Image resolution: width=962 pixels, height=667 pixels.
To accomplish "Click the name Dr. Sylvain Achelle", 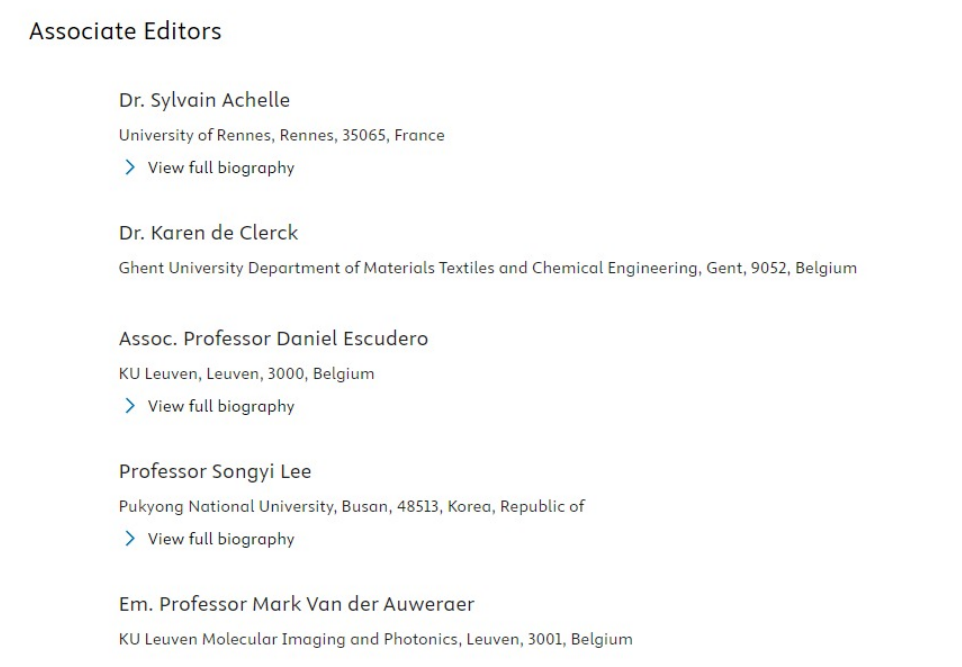I will (204, 100).
